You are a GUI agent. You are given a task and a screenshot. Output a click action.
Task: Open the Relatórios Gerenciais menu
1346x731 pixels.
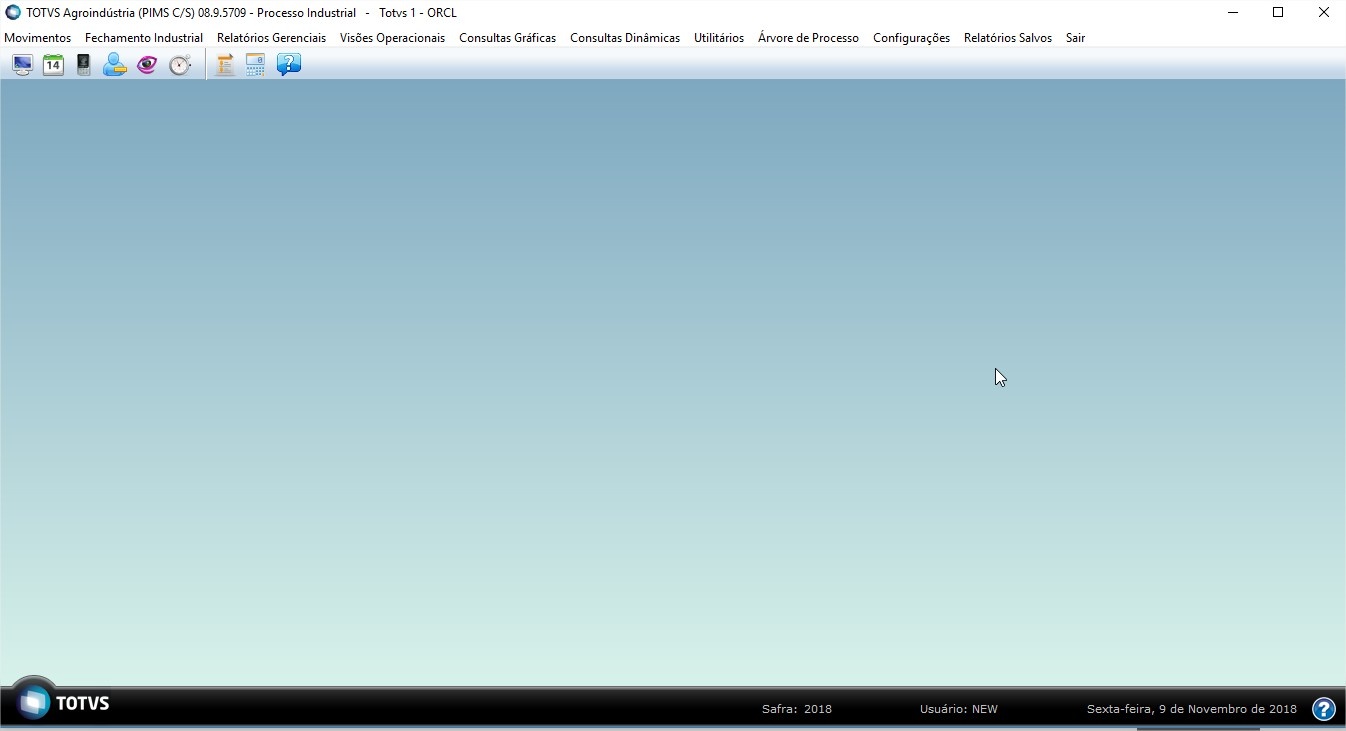coord(271,38)
